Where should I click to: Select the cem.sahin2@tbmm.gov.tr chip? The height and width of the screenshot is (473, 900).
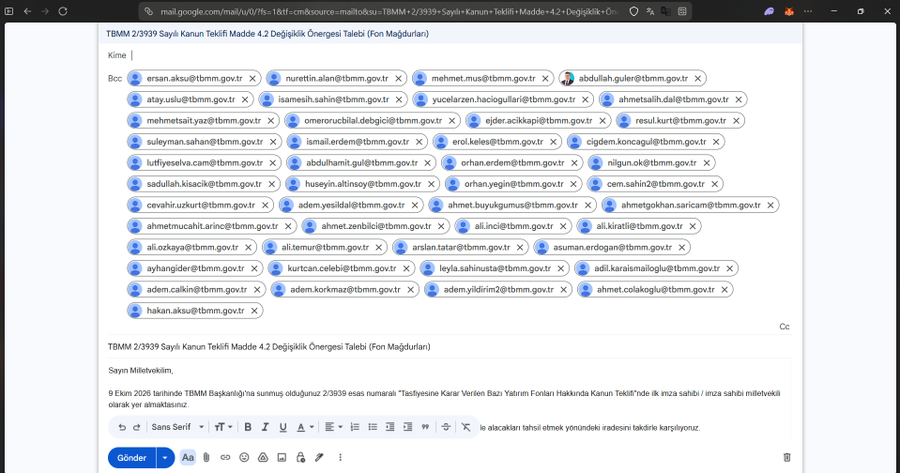[655, 184]
